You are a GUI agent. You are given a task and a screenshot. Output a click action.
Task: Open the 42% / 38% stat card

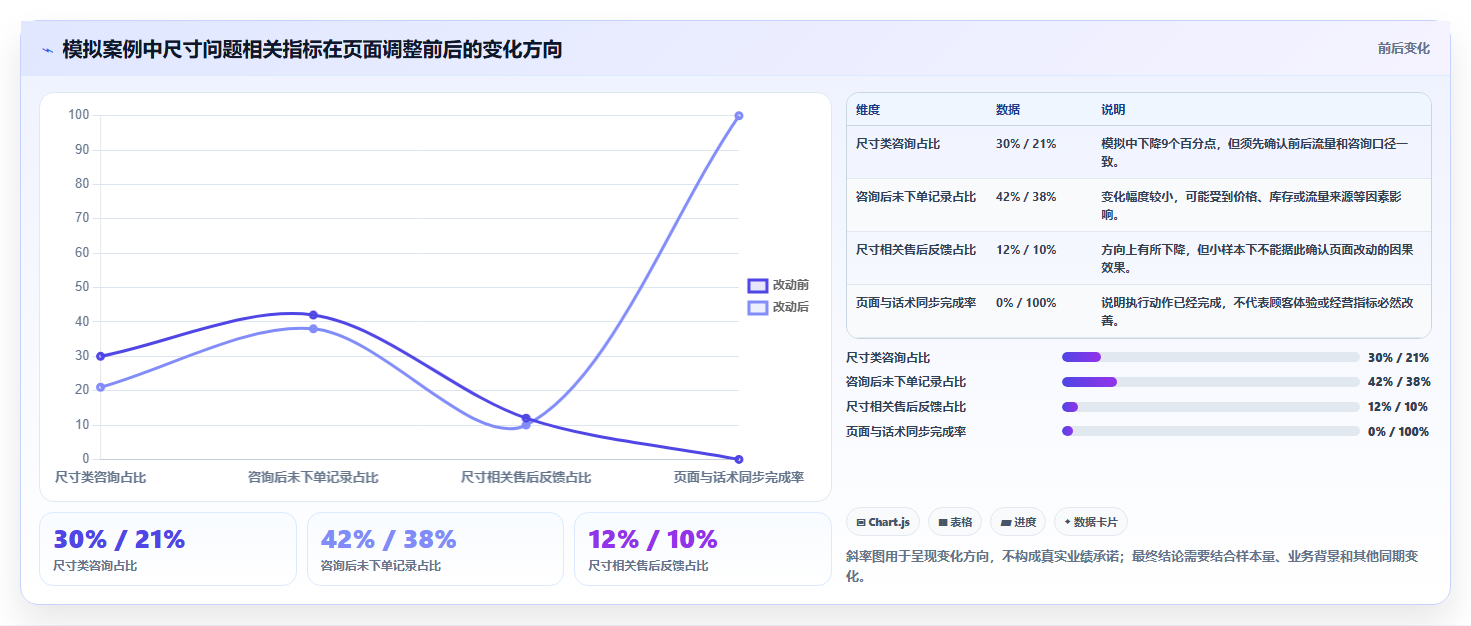436,549
